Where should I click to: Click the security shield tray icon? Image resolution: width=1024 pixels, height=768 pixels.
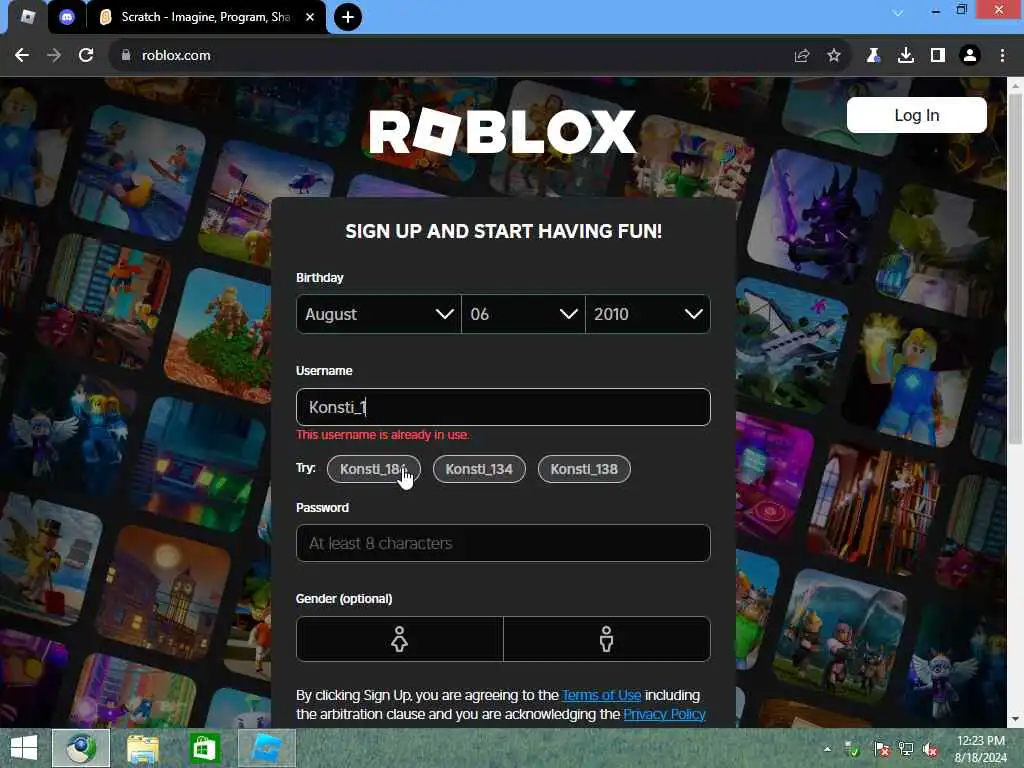coord(852,748)
